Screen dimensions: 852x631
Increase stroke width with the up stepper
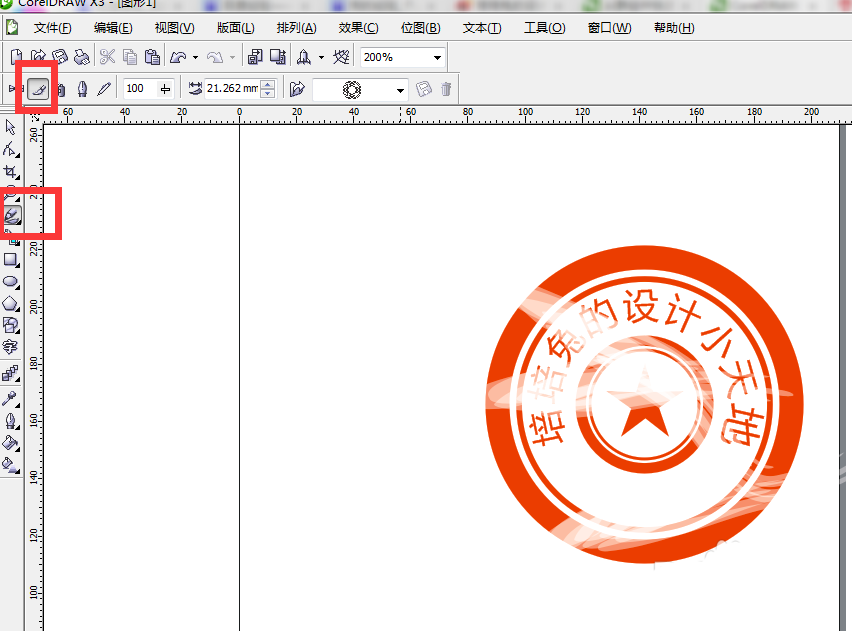pyautogui.click(x=267, y=84)
